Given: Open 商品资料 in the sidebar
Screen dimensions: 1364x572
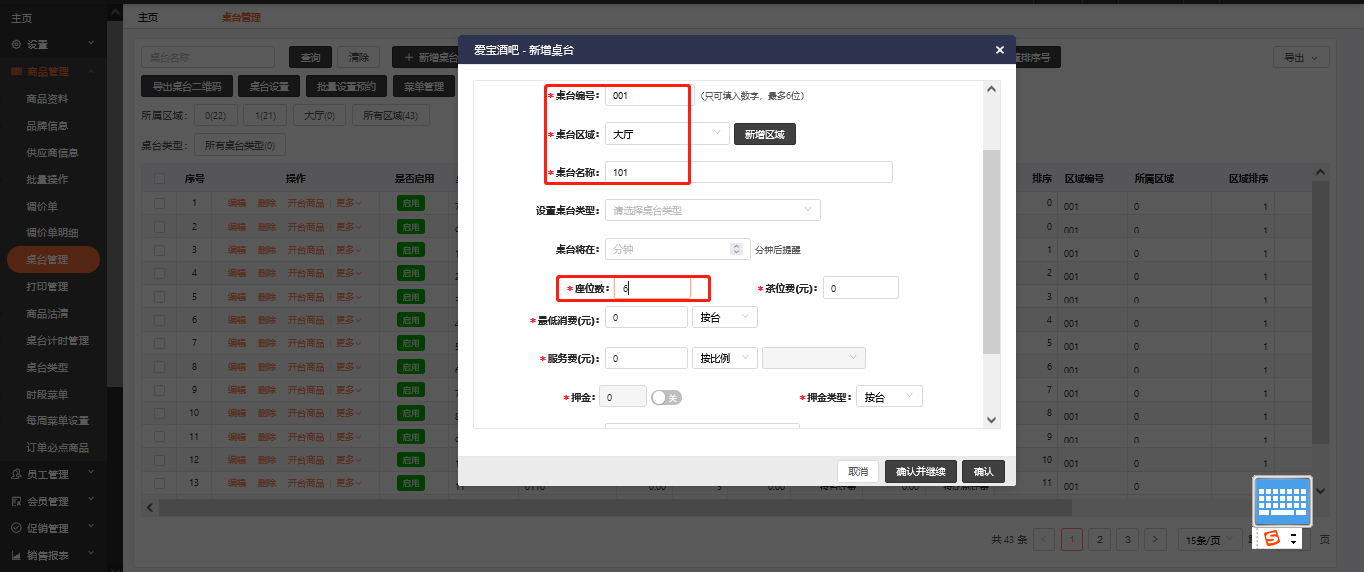Looking at the screenshot, I should [47, 99].
